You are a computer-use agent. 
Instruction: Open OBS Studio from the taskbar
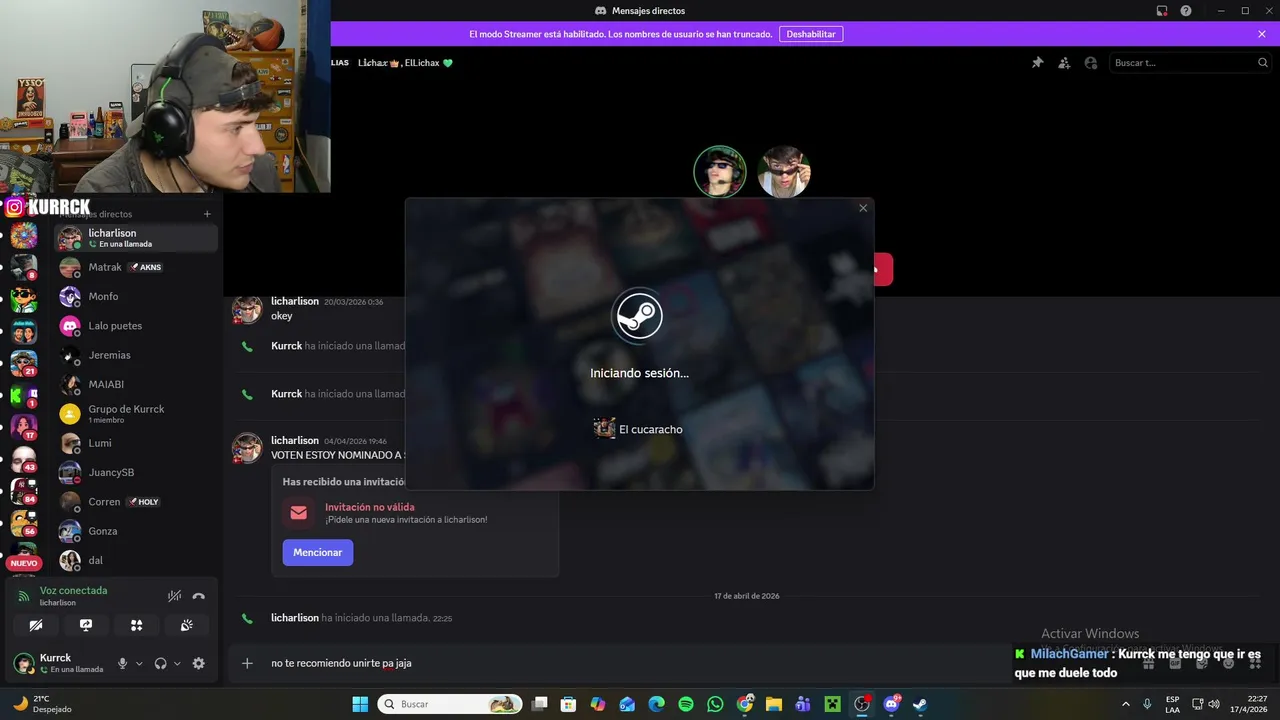click(862, 704)
